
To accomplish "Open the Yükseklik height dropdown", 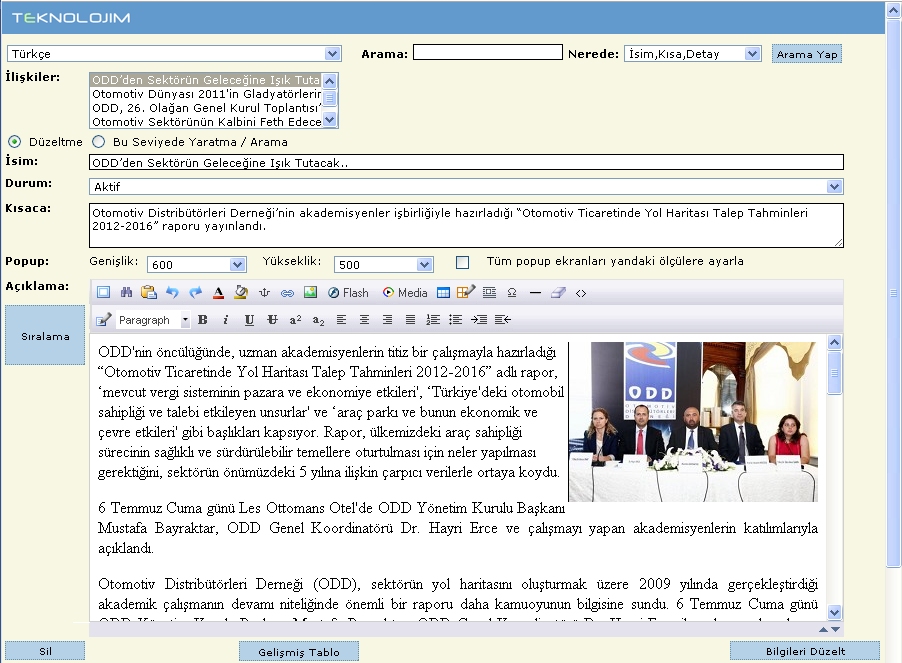I will (x=384, y=264).
